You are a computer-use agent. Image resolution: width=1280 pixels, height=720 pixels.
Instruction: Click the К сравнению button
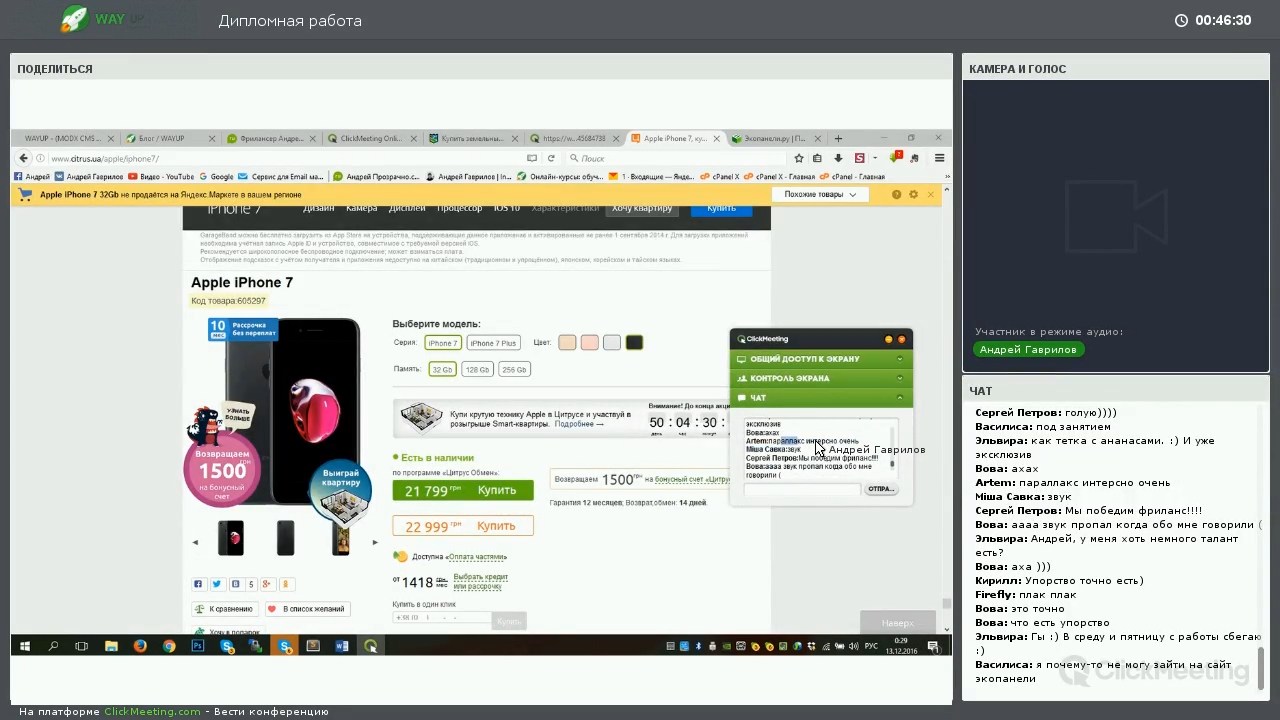(224, 609)
